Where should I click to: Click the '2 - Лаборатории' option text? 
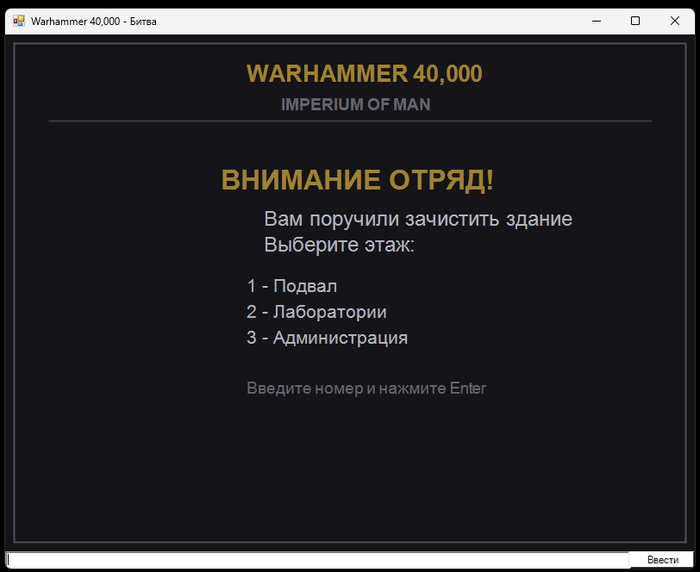(x=317, y=312)
